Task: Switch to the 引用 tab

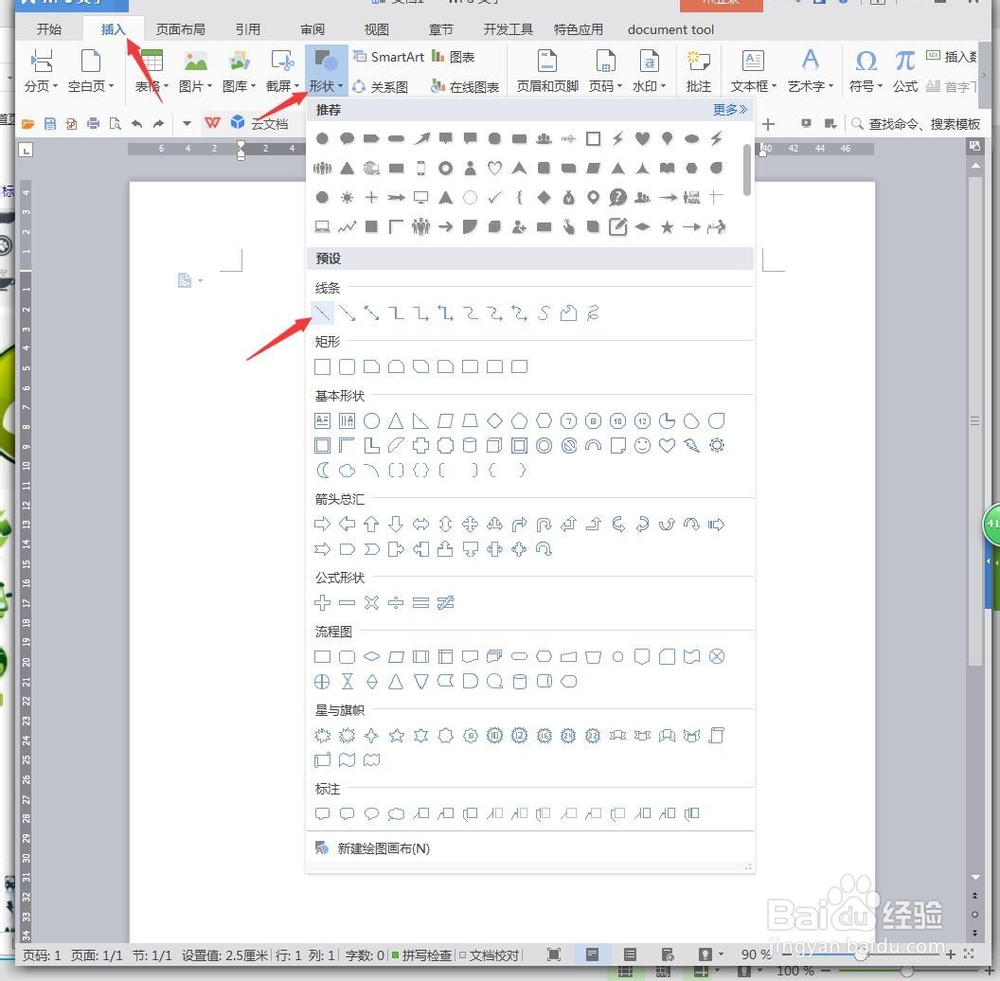Action: [x=247, y=29]
